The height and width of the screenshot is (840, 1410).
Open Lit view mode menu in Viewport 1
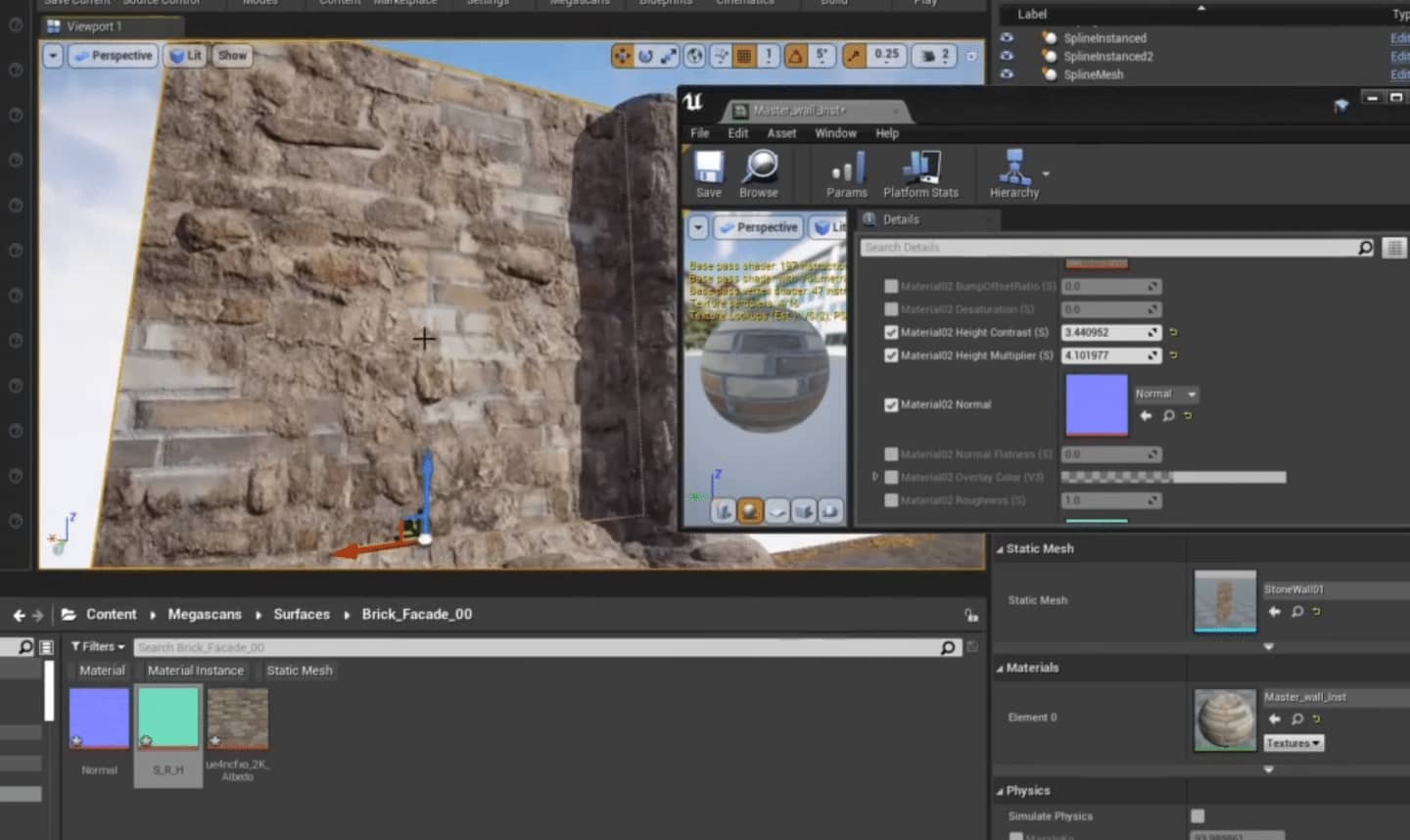point(185,56)
